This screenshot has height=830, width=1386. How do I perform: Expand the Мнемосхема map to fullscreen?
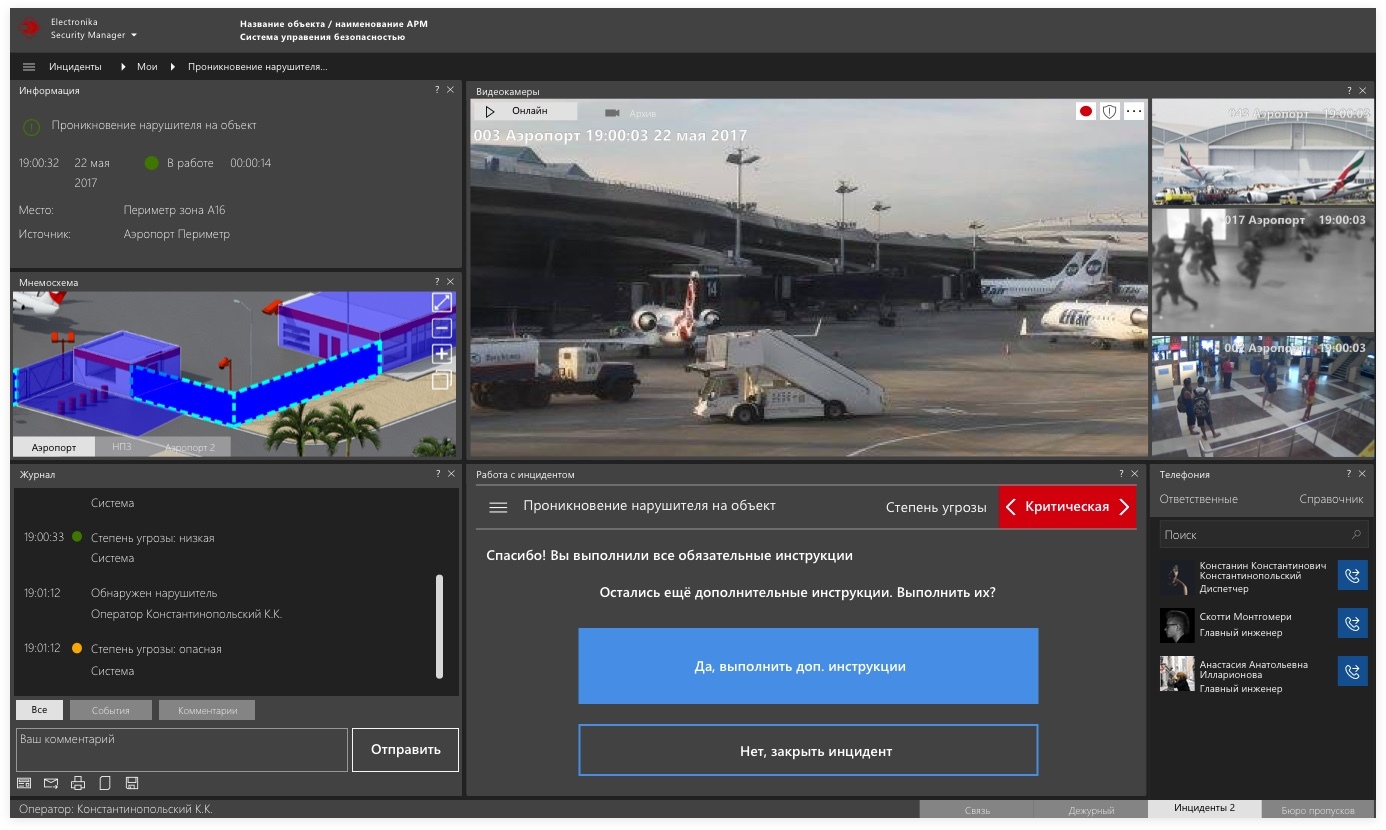pos(442,302)
